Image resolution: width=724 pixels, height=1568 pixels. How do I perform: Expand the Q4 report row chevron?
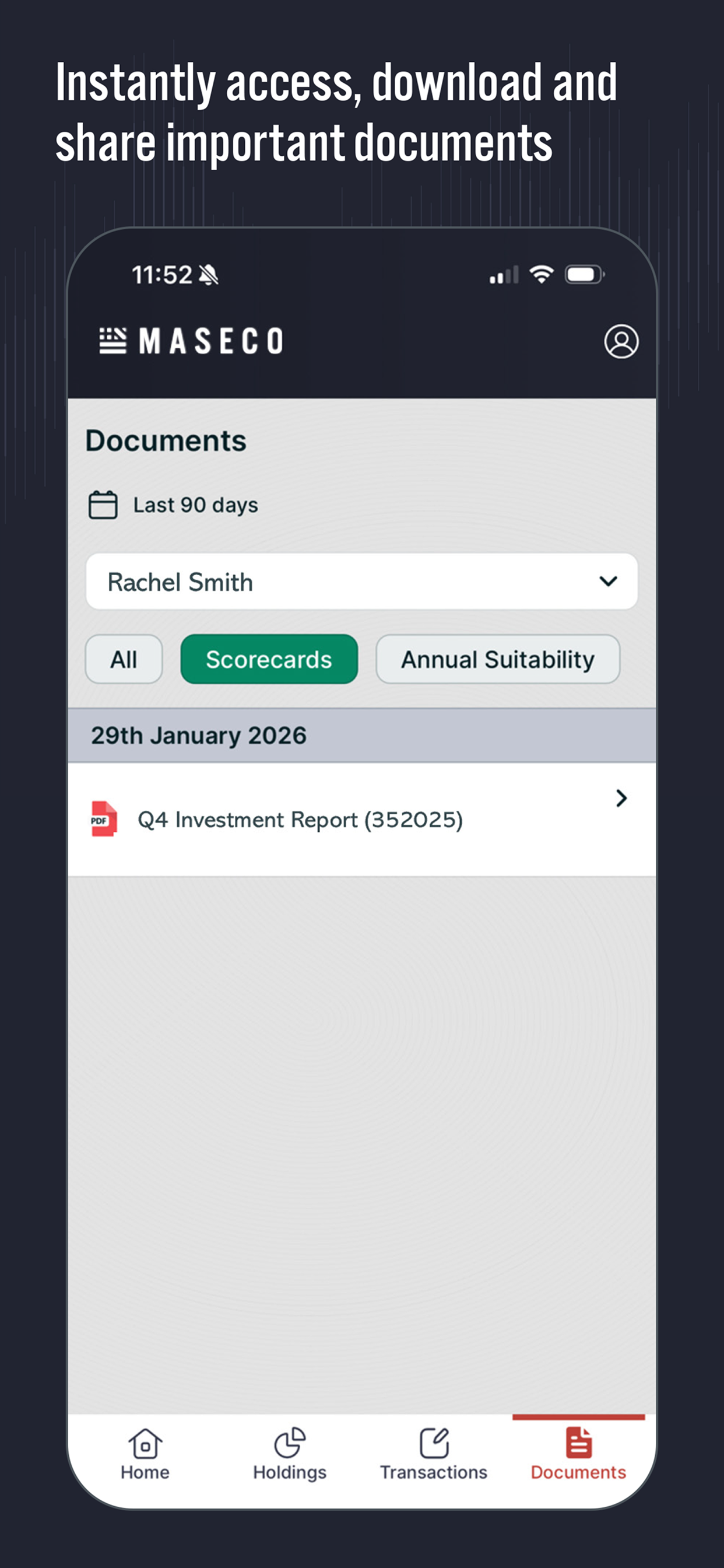[x=621, y=798]
